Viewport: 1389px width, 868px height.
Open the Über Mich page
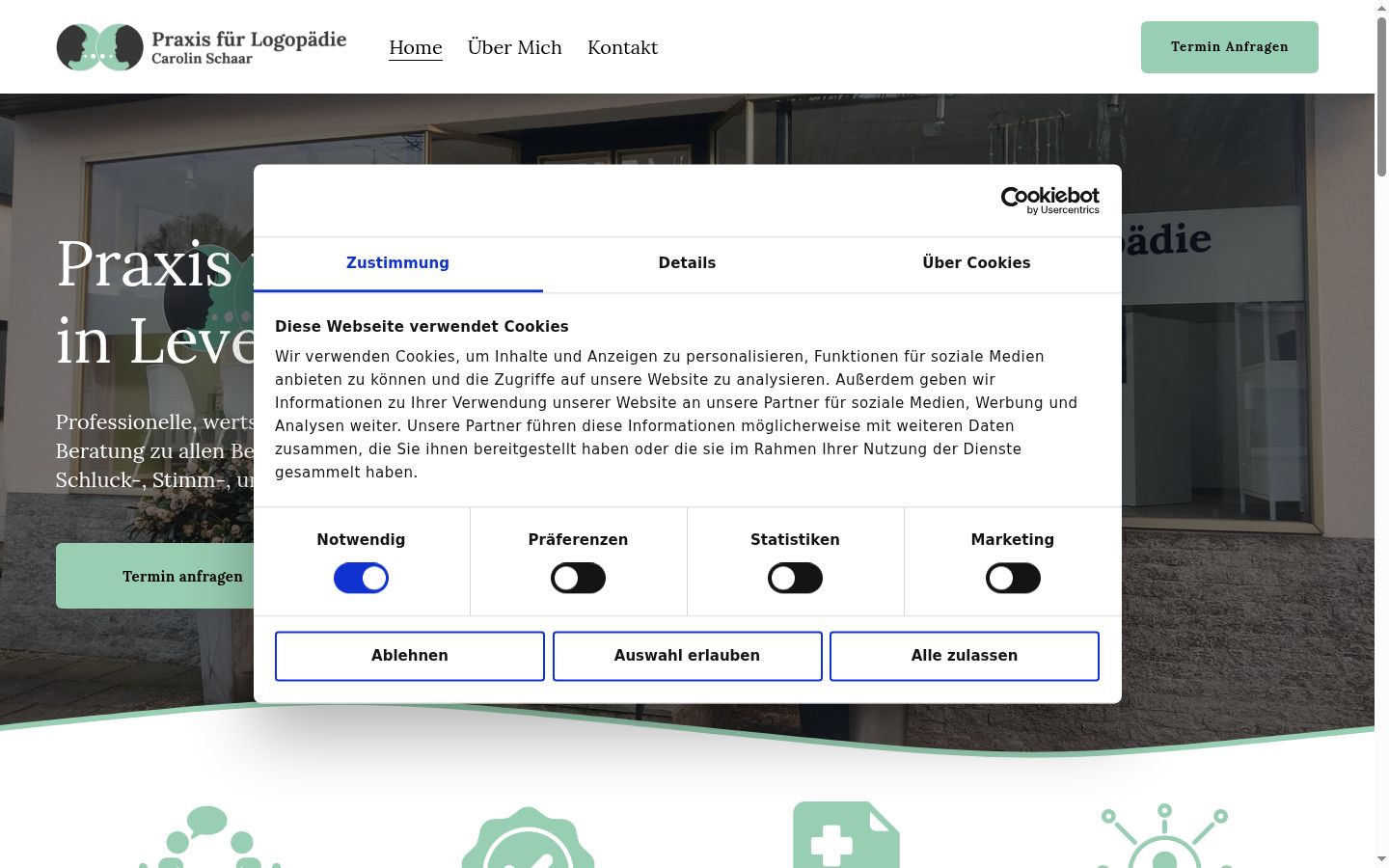[515, 47]
